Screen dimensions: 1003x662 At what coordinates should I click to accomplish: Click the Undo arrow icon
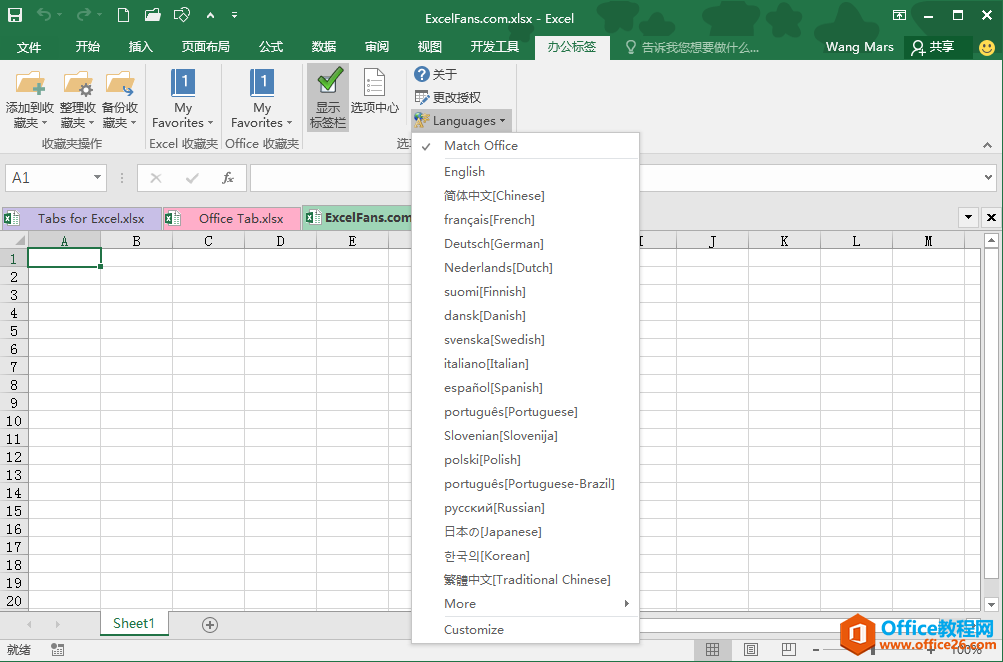[x=43, y=15]
